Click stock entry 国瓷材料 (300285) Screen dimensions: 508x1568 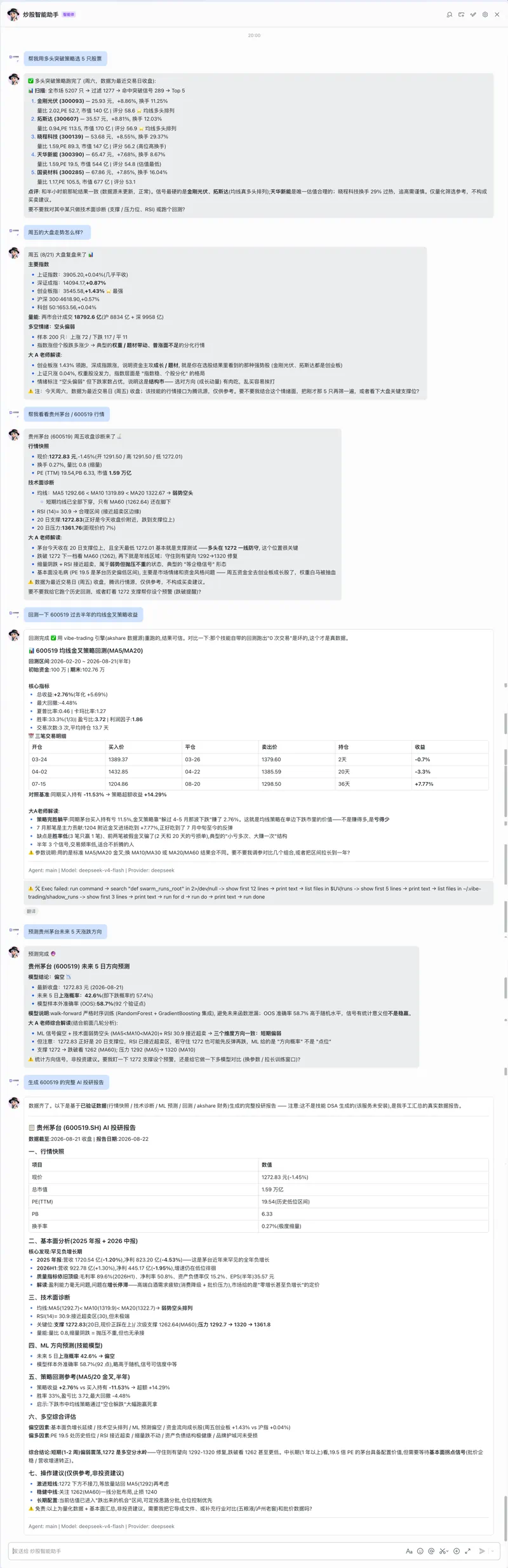click(x=60, y=172)
